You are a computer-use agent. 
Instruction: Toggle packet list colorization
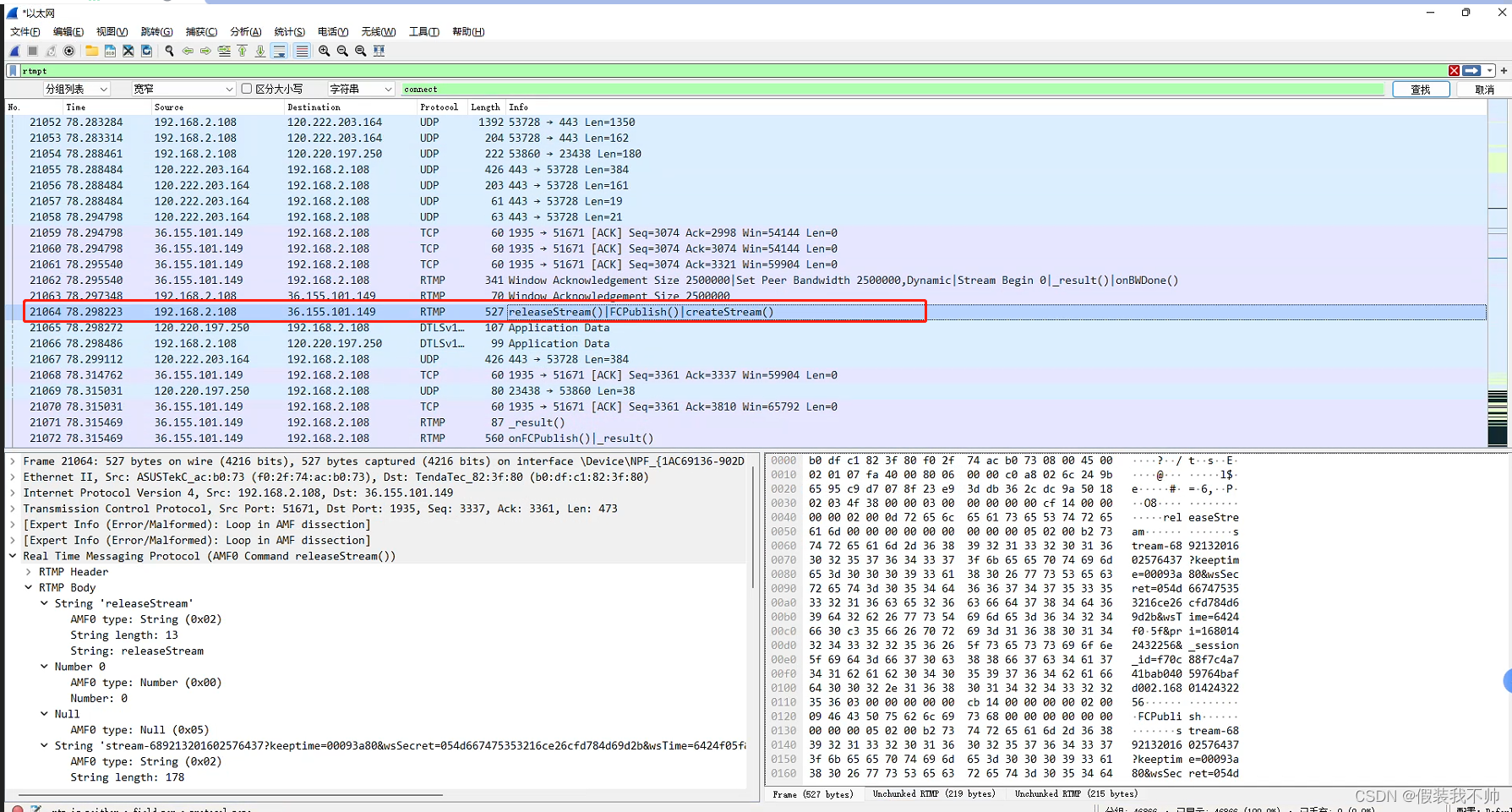click(302, 51)
